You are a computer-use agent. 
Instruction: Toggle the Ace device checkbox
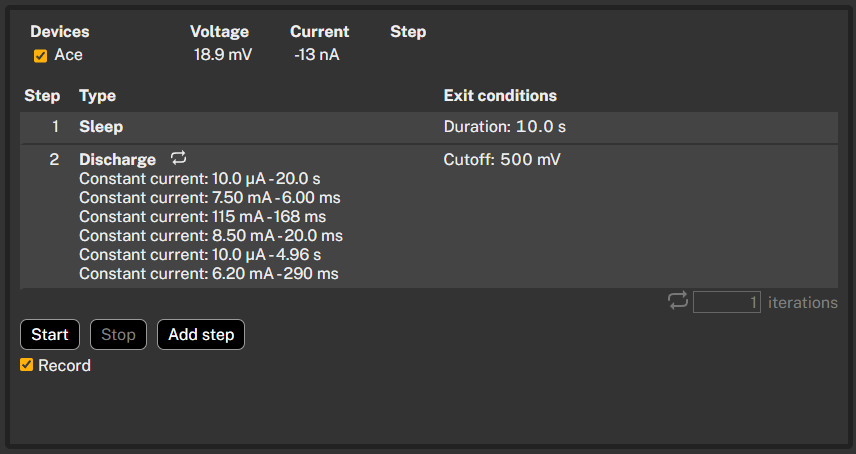(x=40, y=56)
